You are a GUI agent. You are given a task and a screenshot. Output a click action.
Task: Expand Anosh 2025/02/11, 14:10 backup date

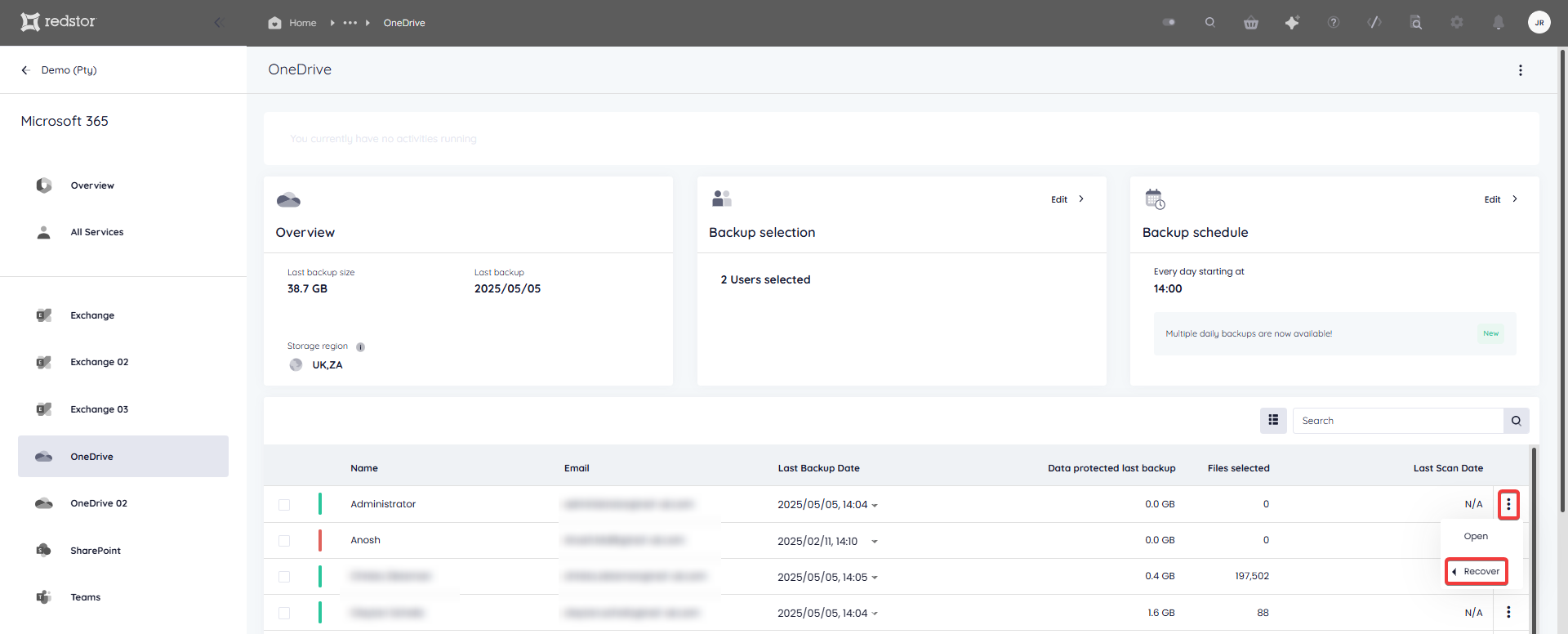[875, 541]
